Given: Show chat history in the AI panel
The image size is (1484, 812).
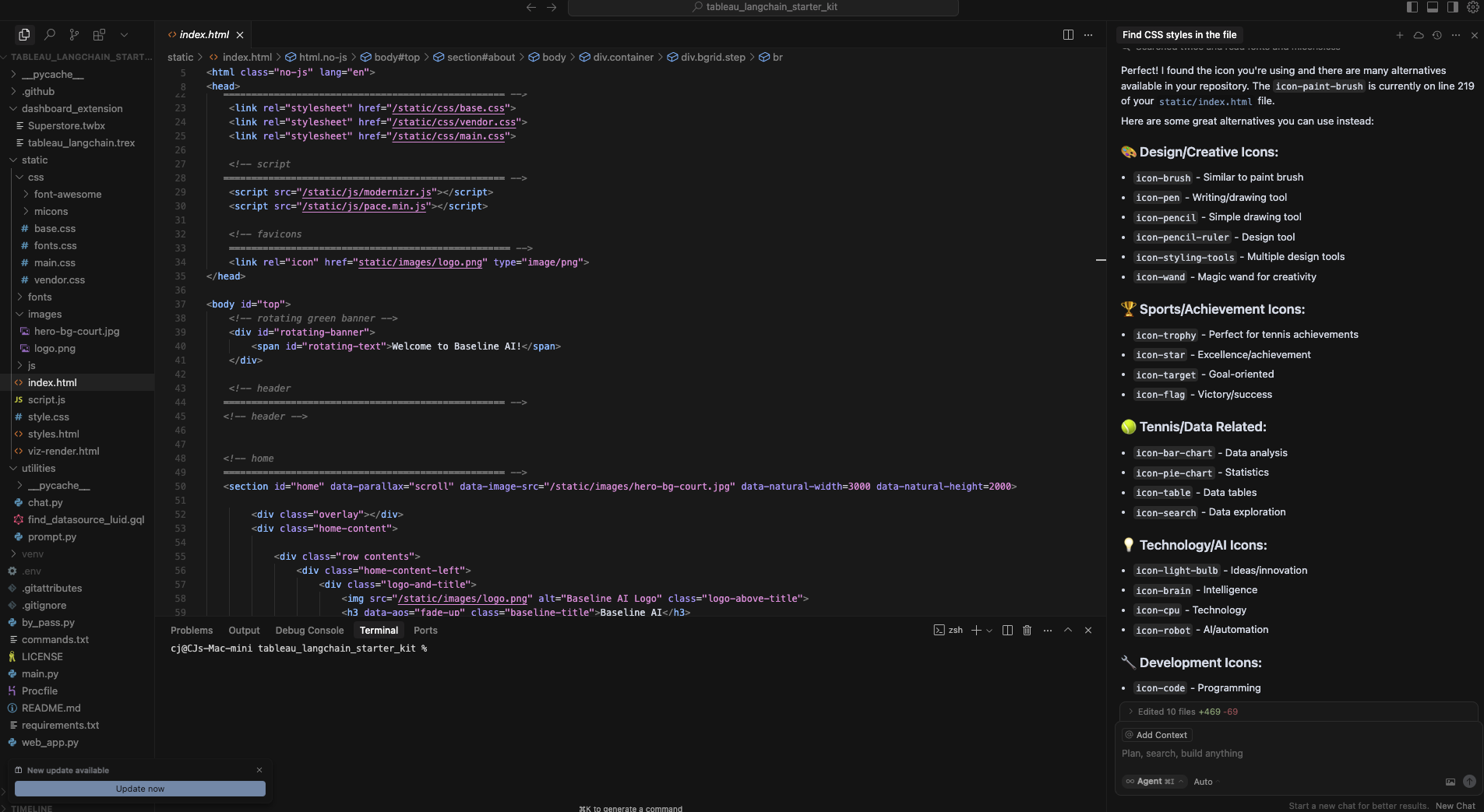Looking at the screenshot, I should tap(1437, 35).
